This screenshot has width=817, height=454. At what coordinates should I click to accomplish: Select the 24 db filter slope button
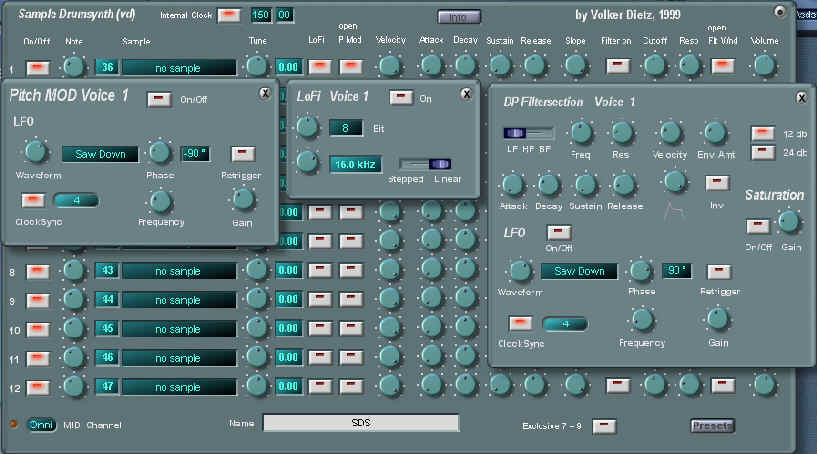tap(762, 151)
